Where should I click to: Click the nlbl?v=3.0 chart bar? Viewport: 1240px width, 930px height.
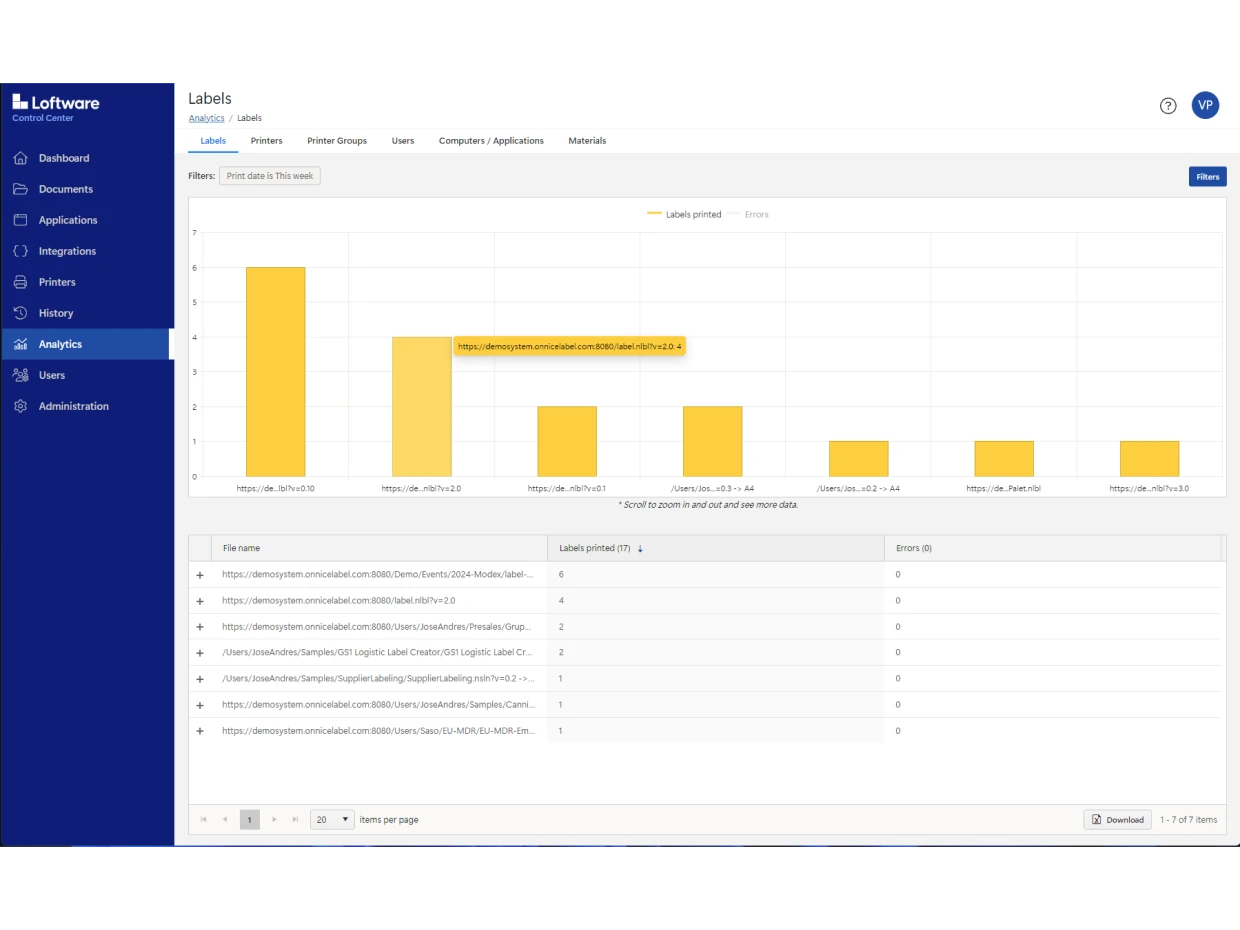pyautogui.click(x=1150, y=459)
